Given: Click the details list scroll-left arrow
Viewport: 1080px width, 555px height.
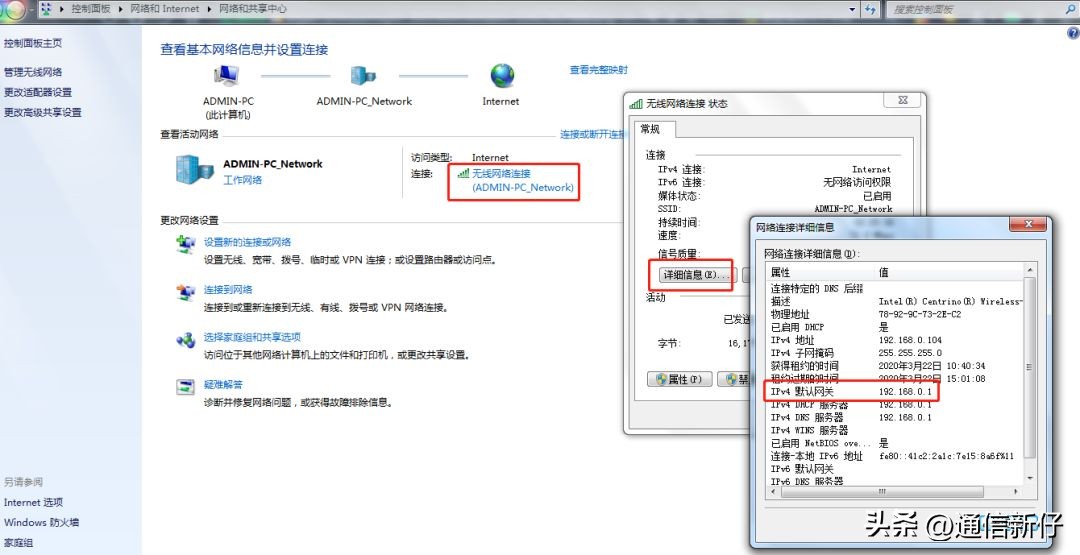Looking at the screenshot, I should click(773, 492).
